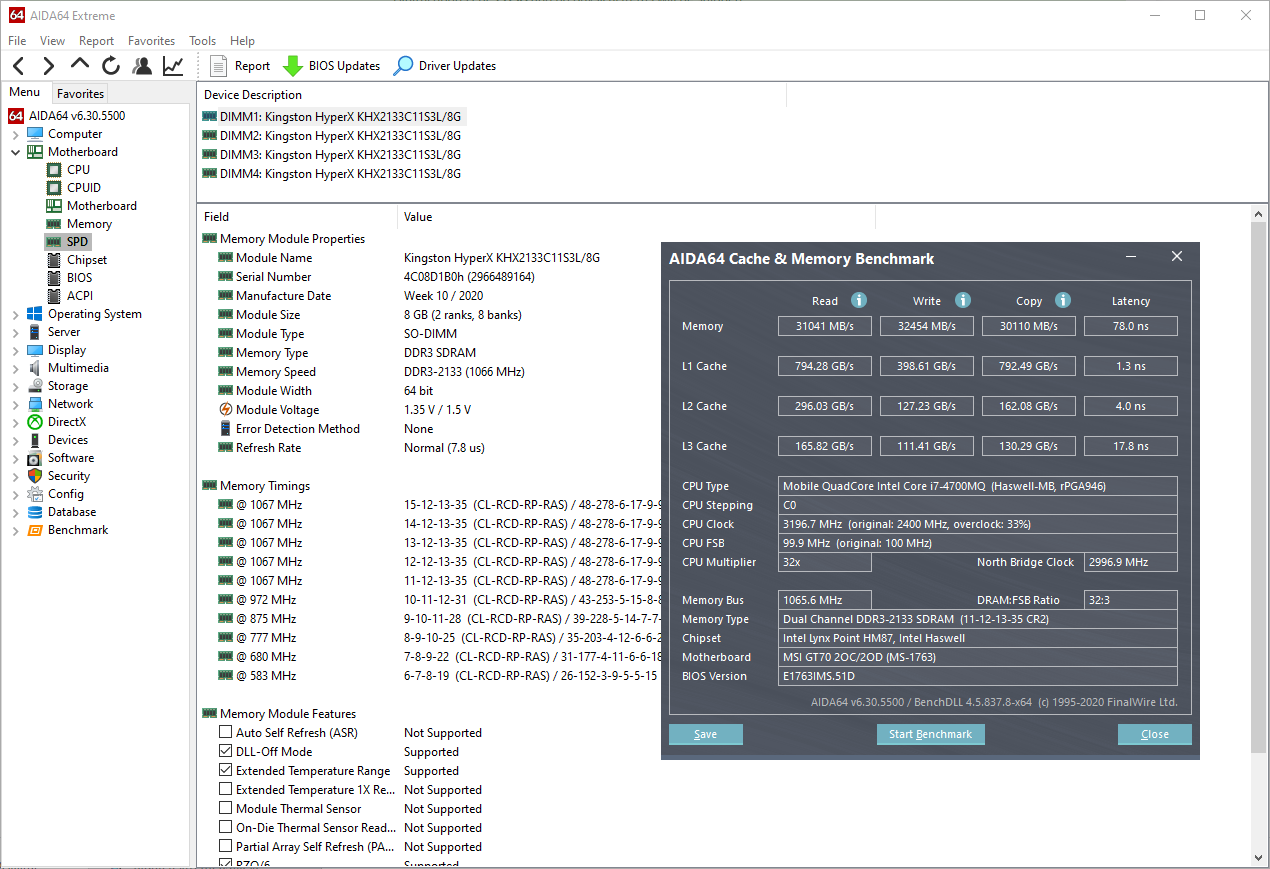Expand the Computer tree node
The width and height of the screenshot is (1270, 869).
15,134
